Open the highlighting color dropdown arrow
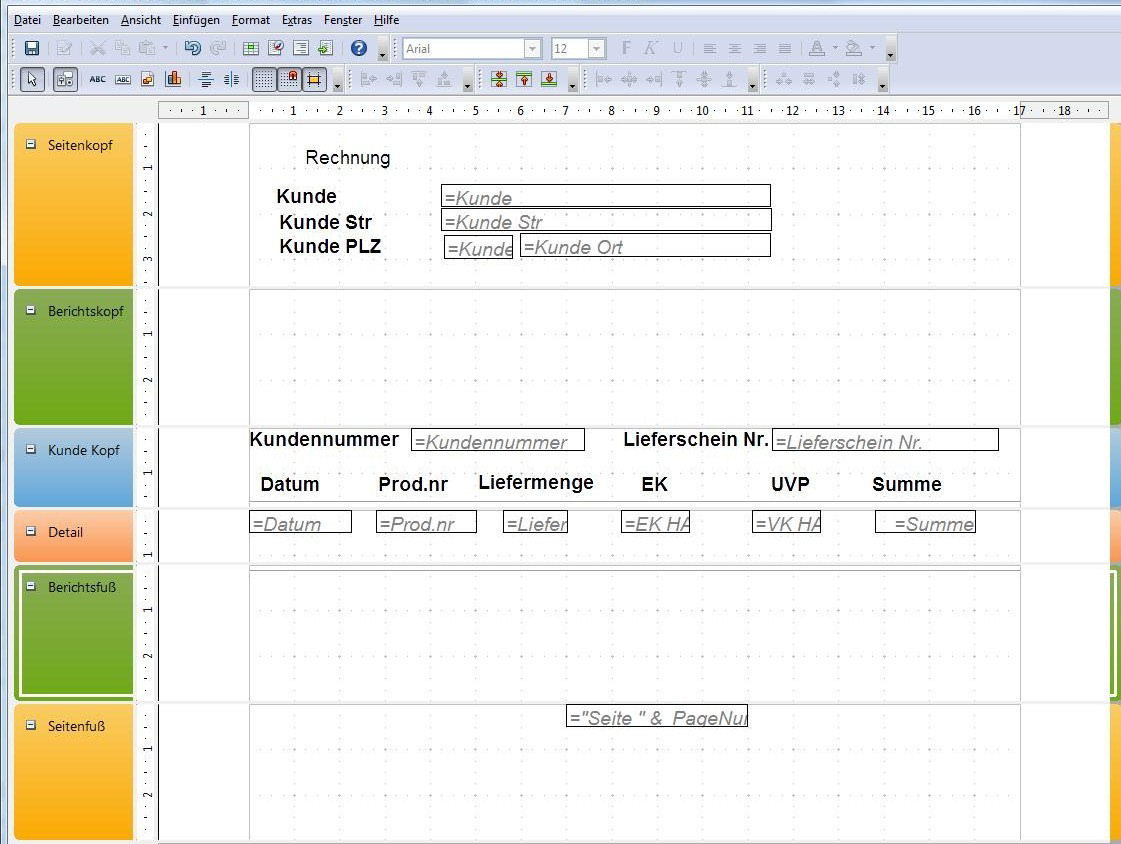 pyautogui.click(x=872, y=47)
